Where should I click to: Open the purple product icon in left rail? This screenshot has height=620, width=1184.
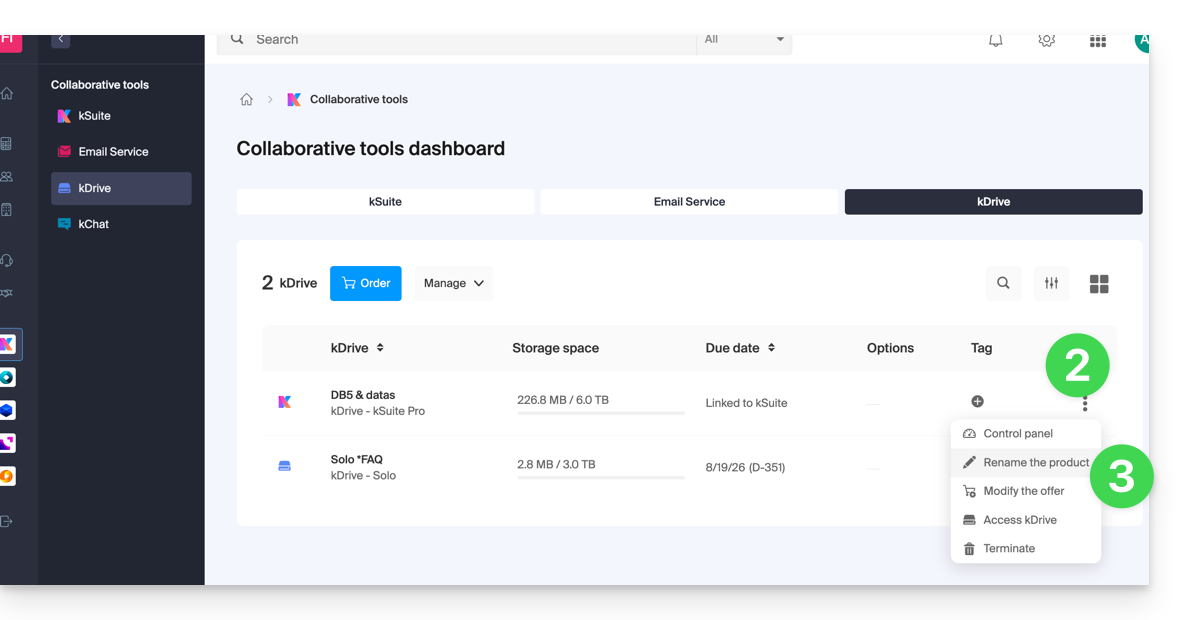point(7,443)
